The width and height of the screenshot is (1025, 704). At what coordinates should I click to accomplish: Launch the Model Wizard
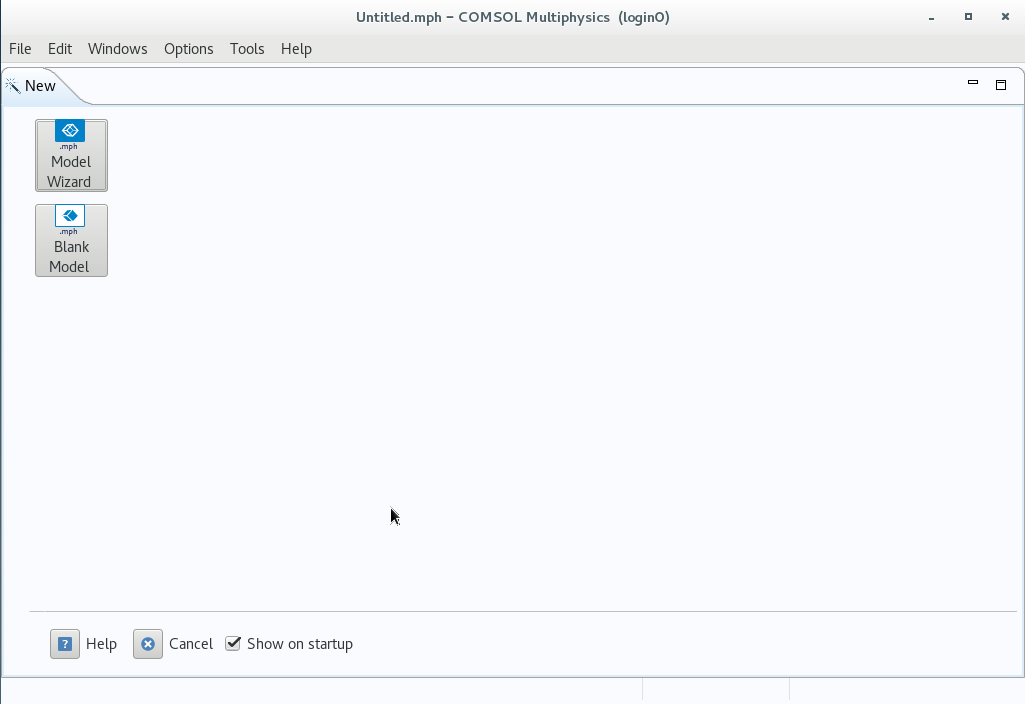[x=70, y=155]
